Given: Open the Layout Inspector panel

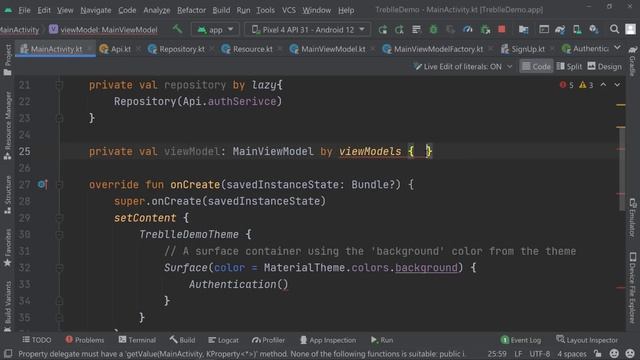Looking at the screenshot, I should pyautogui.click(x=587, y=340).
